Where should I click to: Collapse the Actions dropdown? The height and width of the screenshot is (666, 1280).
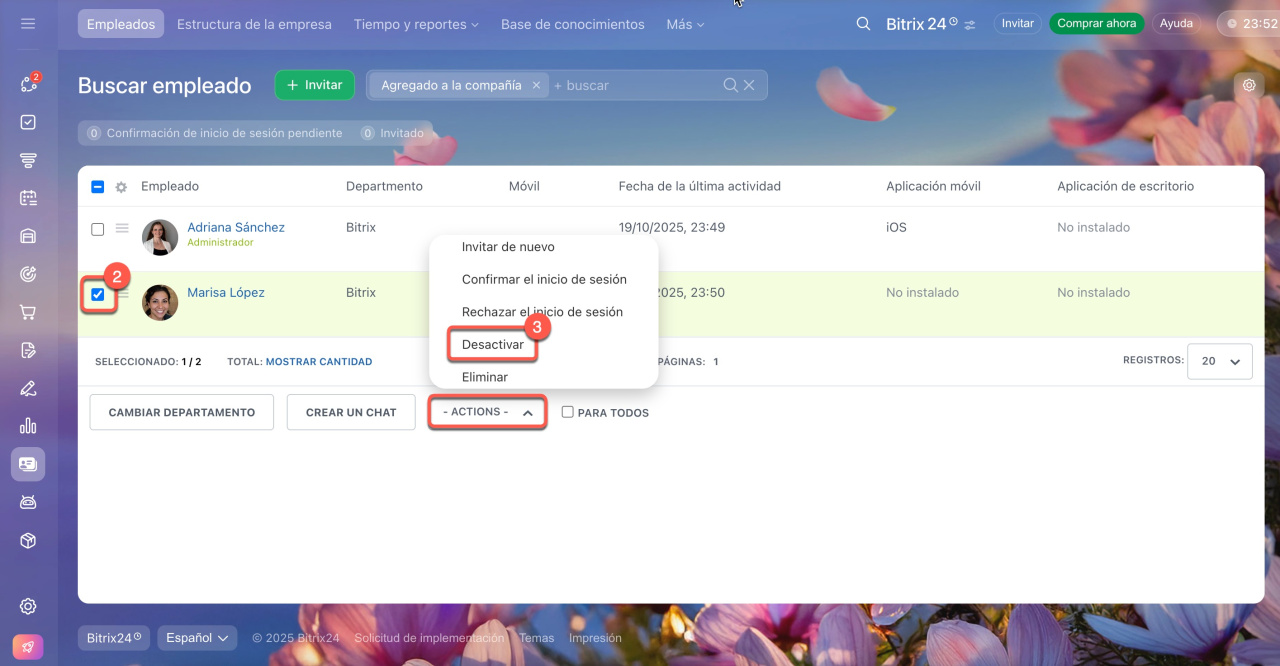487,412
